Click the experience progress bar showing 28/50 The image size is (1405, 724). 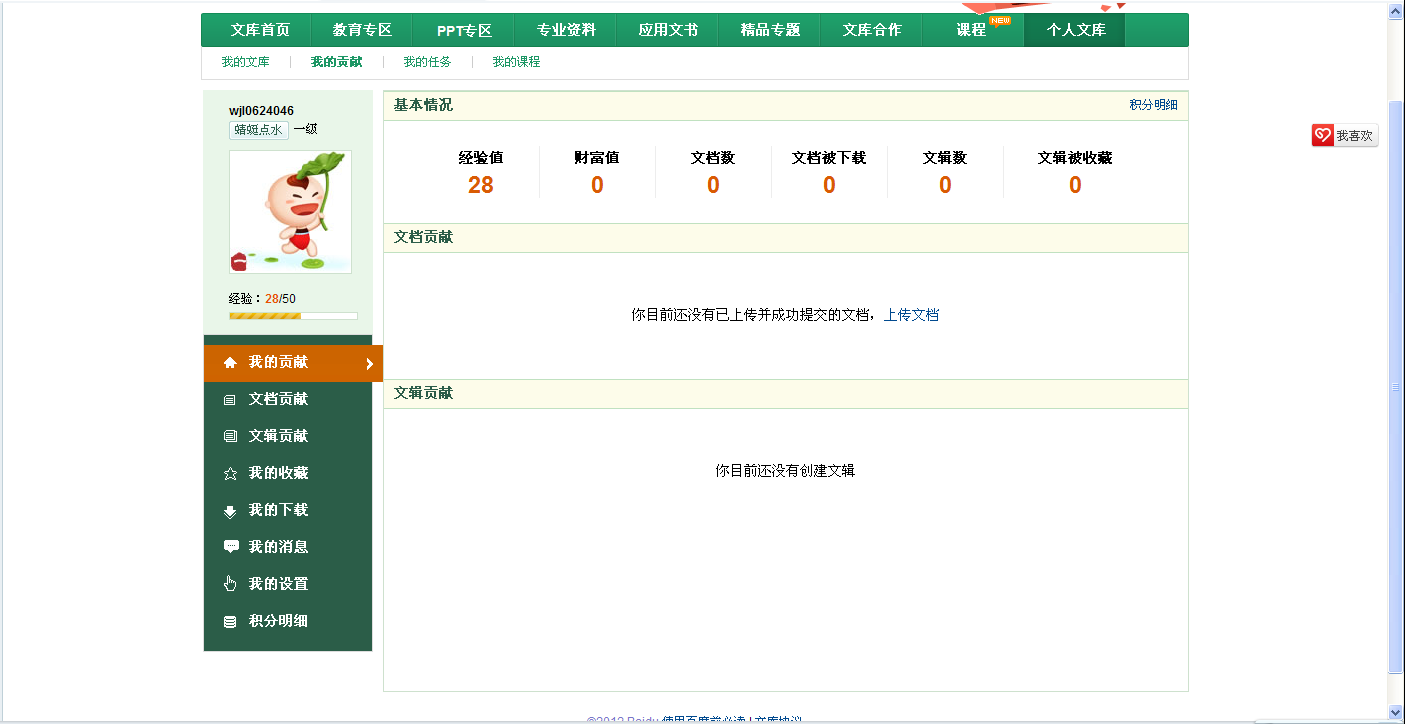pyautogui.click(x=292, y=315)
